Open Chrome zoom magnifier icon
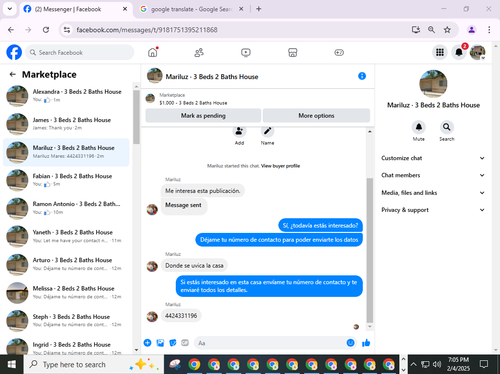 click(431, 30)
